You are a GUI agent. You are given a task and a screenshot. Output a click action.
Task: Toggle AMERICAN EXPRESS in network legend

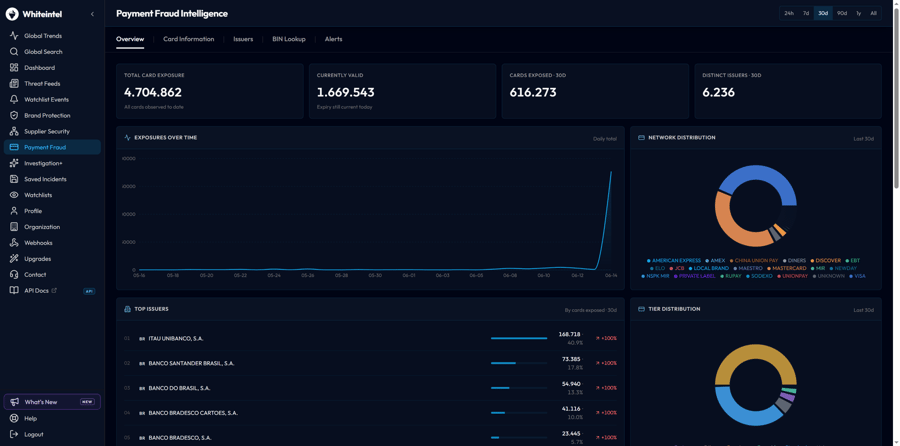(x=673, y=261)
